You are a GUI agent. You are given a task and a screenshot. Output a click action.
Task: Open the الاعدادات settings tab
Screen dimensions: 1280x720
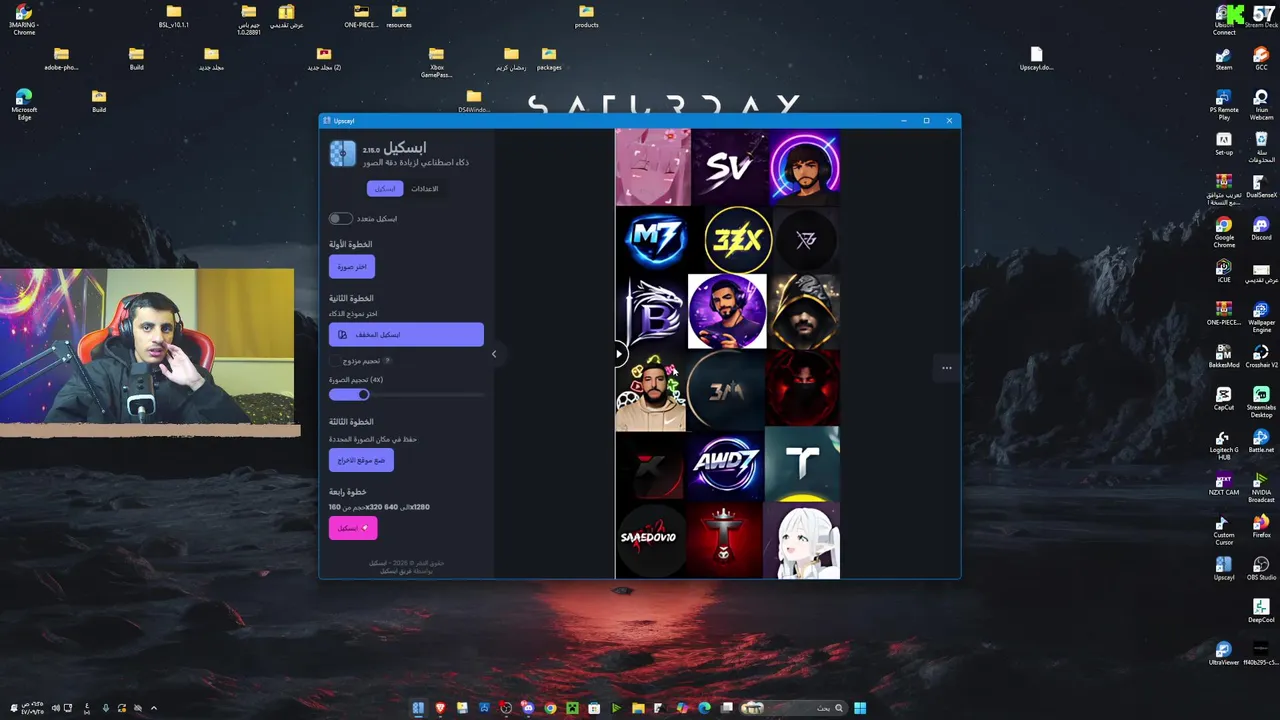click(425, 188)
